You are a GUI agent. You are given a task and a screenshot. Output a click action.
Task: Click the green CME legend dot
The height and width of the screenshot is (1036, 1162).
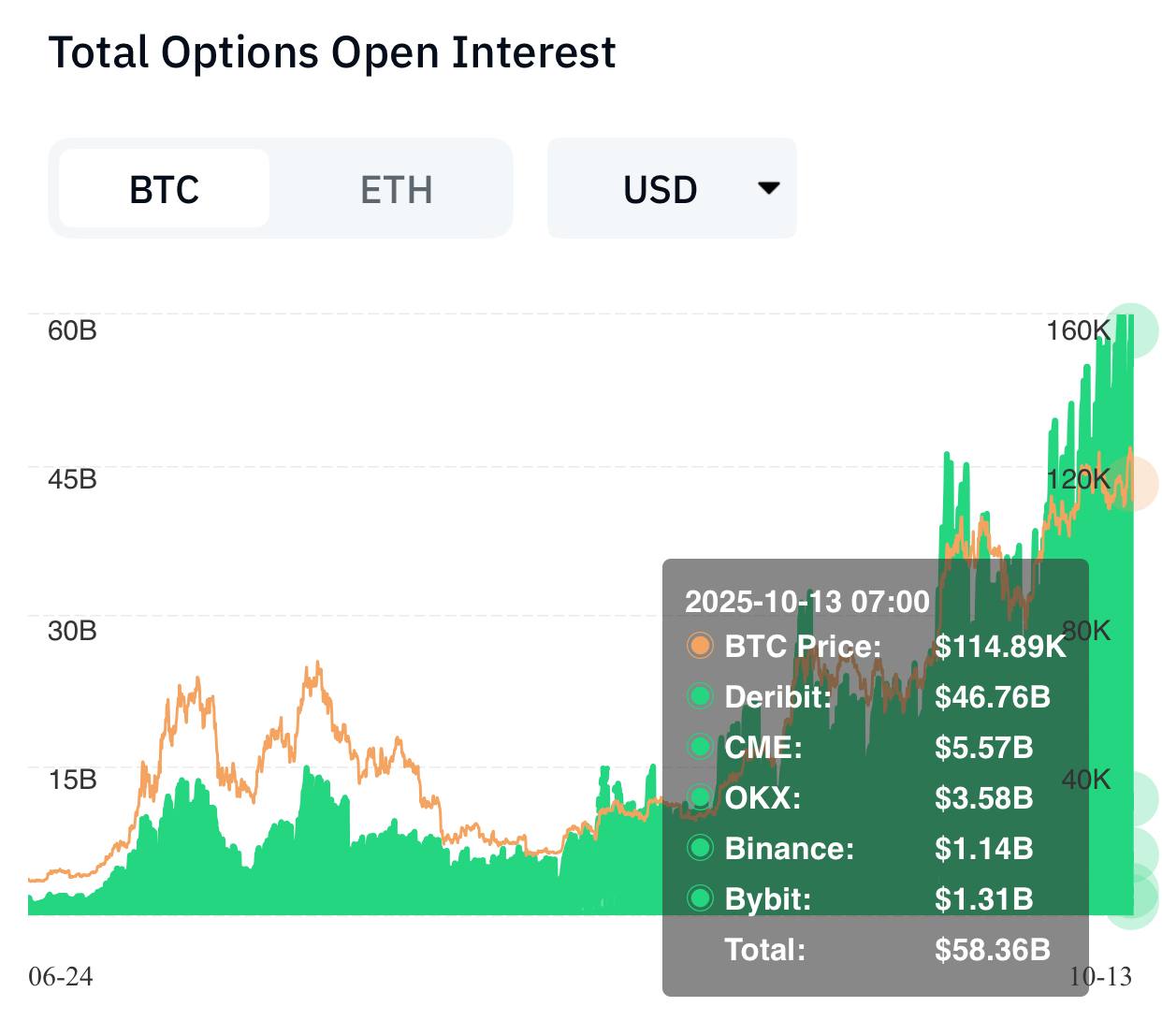pos(700,747)
